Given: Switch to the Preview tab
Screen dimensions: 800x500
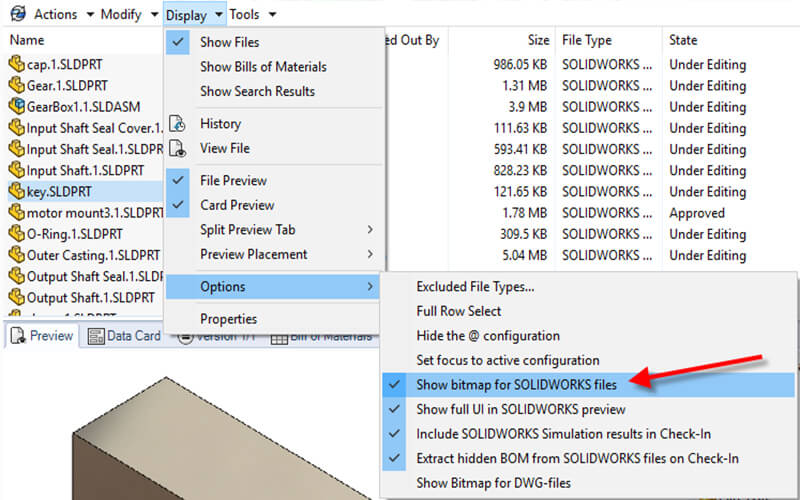Looking at the screenshot, I should pyautogui.click(x=42, y=336).
